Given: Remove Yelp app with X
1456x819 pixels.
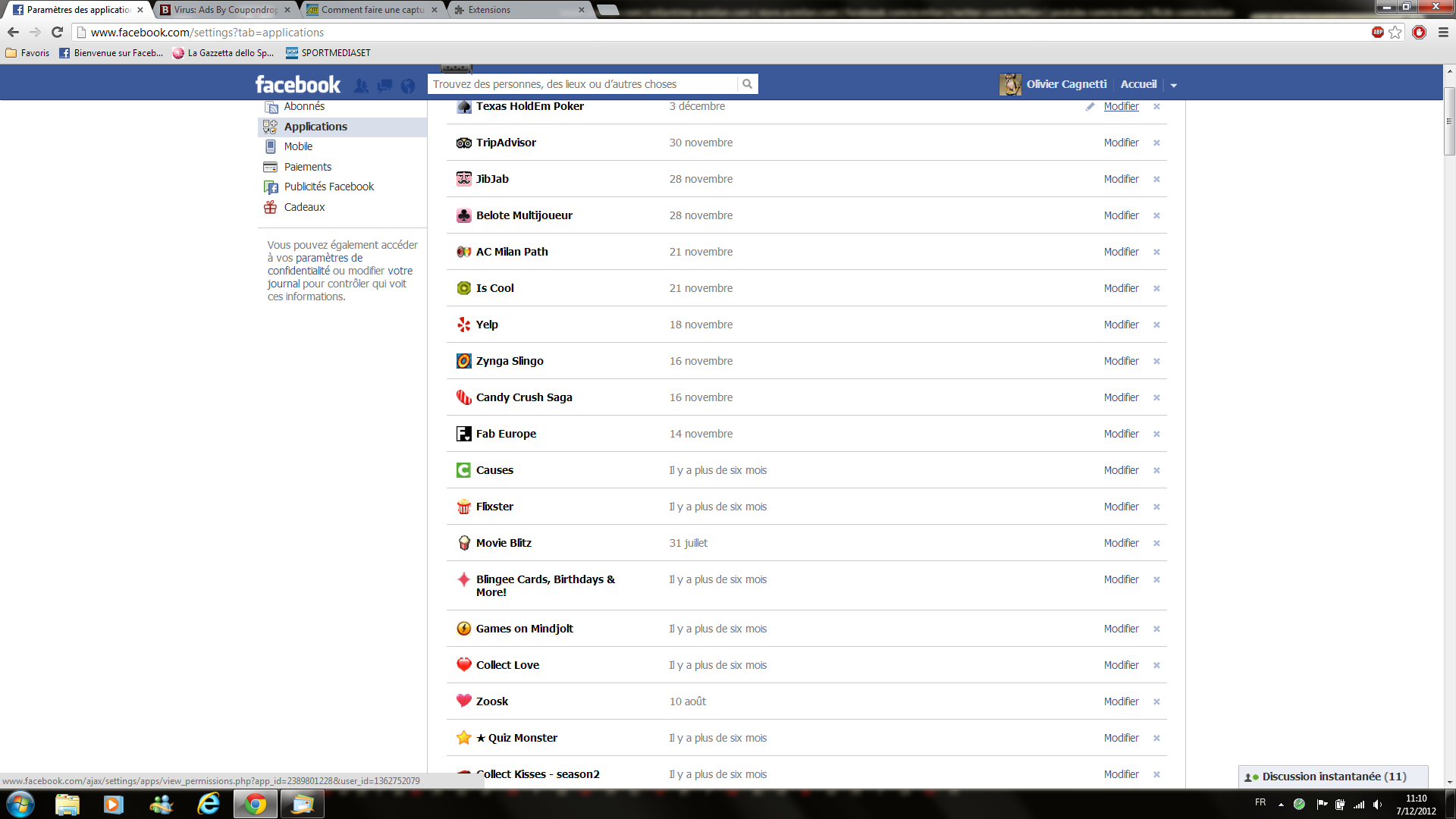Looking at the screenshot, I should pyautogui.click(x=1156, y=325).
